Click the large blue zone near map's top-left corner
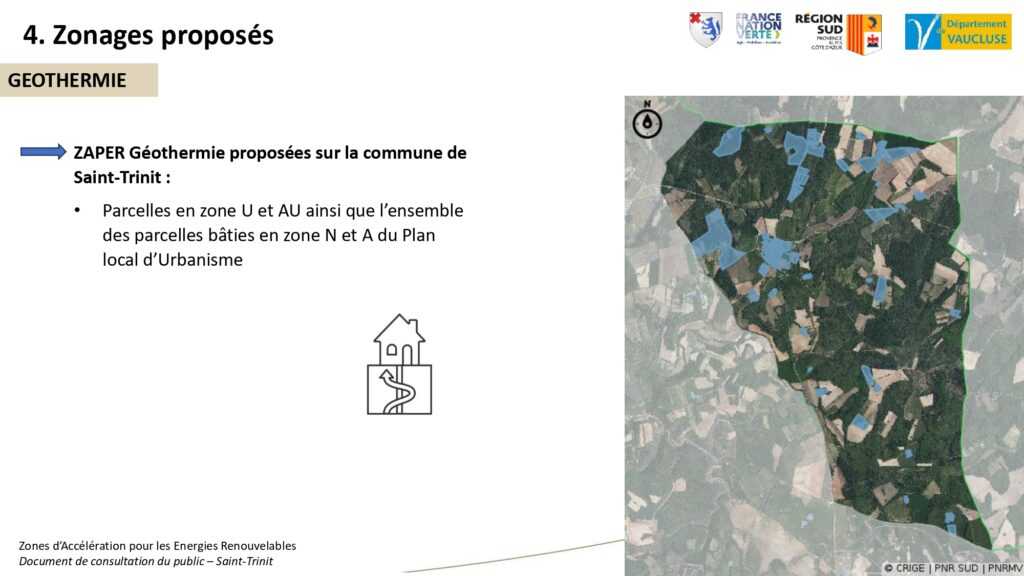1024x576 pixels. pos(728,140)
